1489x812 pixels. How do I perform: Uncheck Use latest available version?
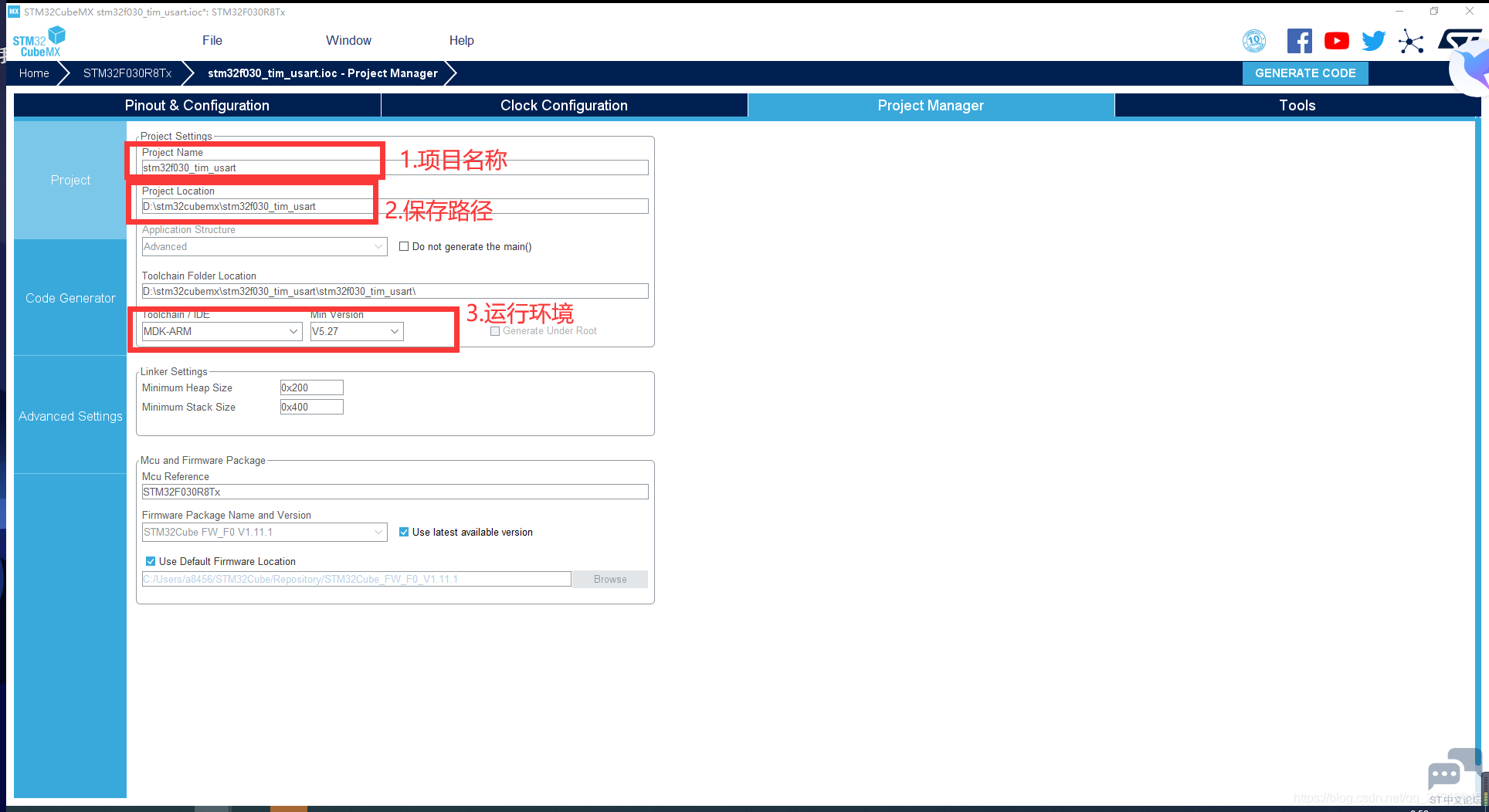pyautogui.click(x=404, y=533)
